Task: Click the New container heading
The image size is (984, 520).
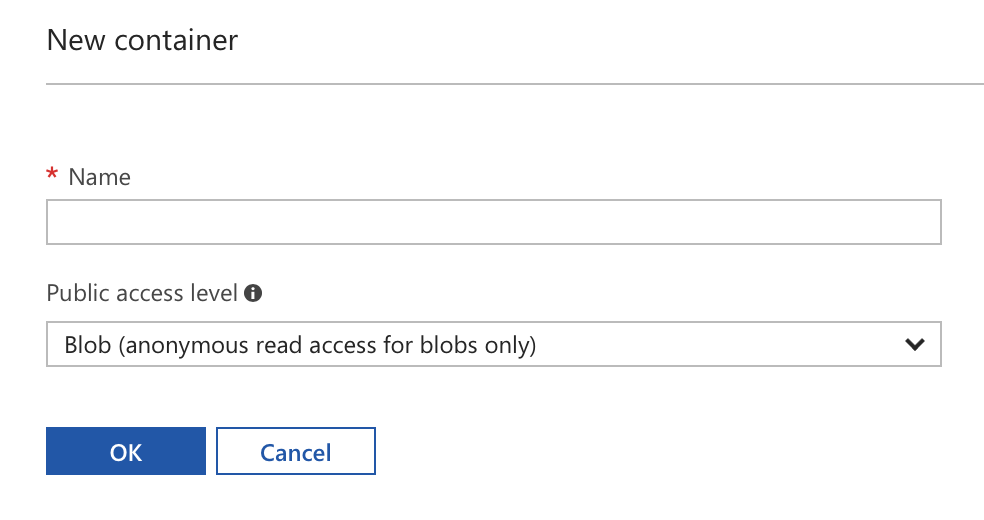Action: click(x=142, y=40)
